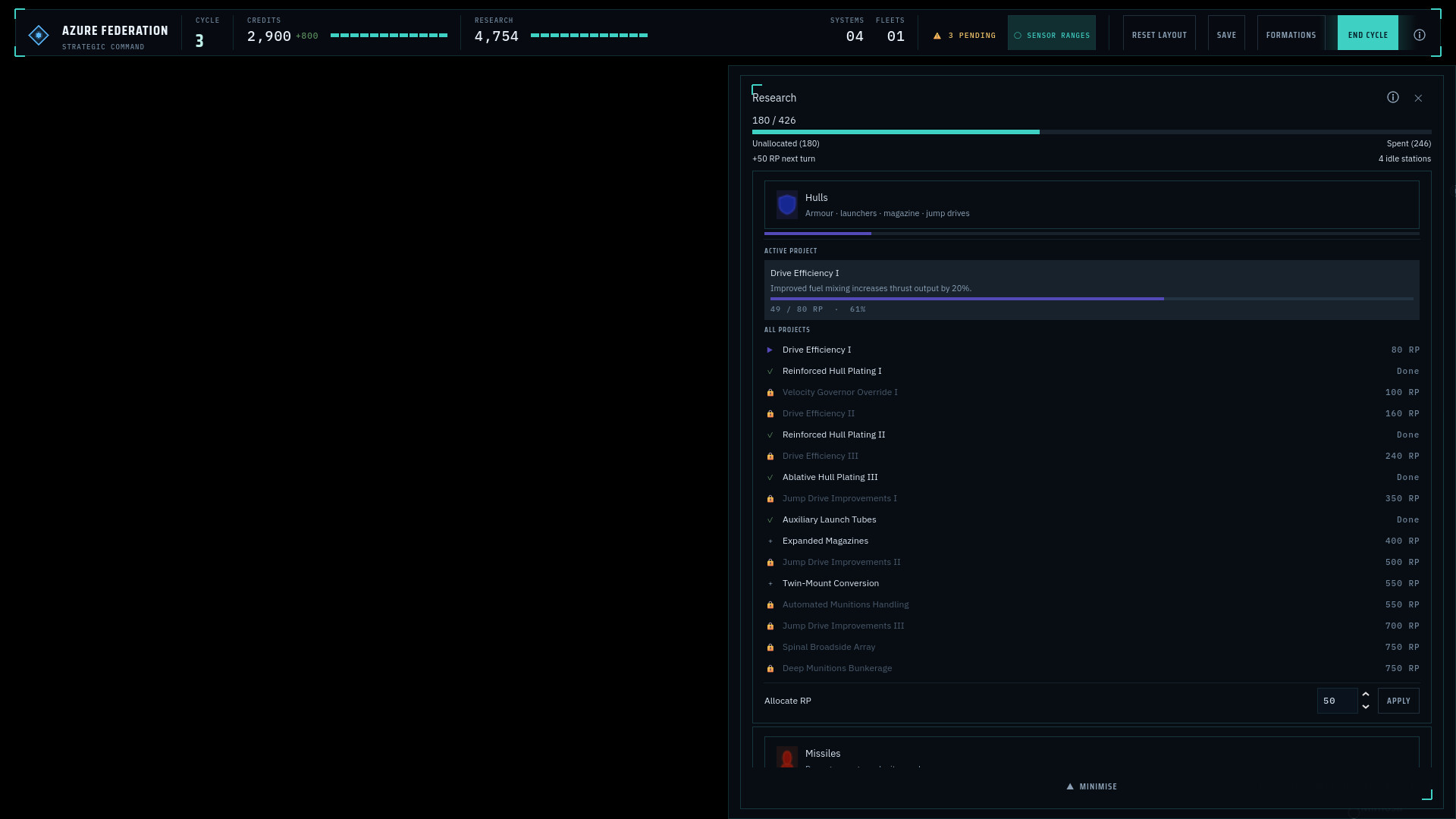Decrement the Allocate RP value

tap(1366, 707)
